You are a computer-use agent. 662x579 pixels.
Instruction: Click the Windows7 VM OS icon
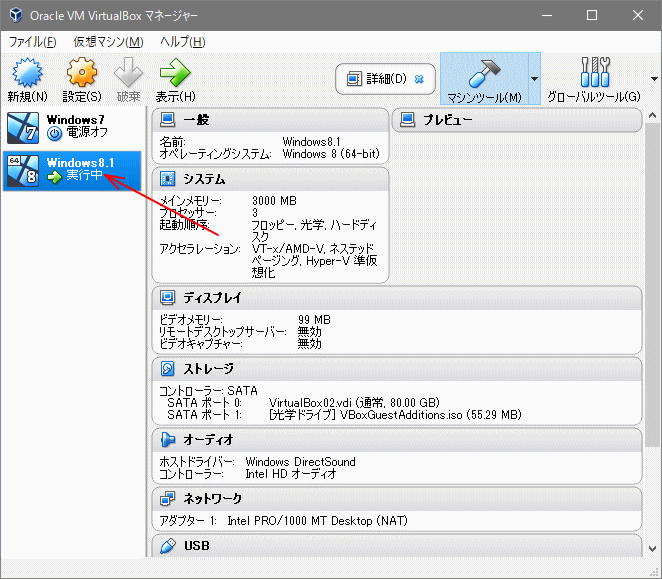pyautogui.click(x=23, y=128)
